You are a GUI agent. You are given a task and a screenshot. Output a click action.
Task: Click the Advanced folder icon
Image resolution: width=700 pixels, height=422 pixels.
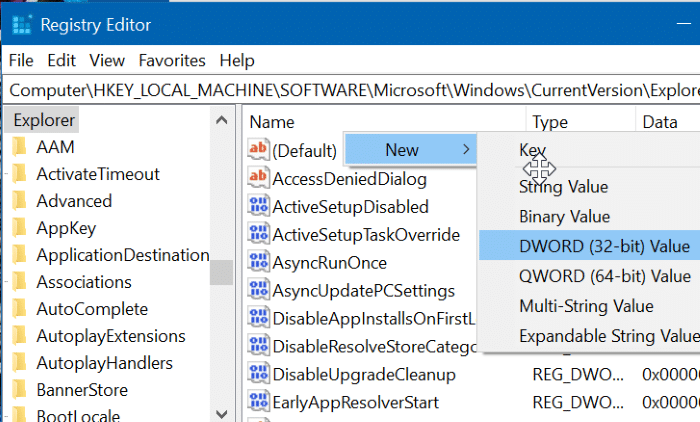click(x=20, y=201)
